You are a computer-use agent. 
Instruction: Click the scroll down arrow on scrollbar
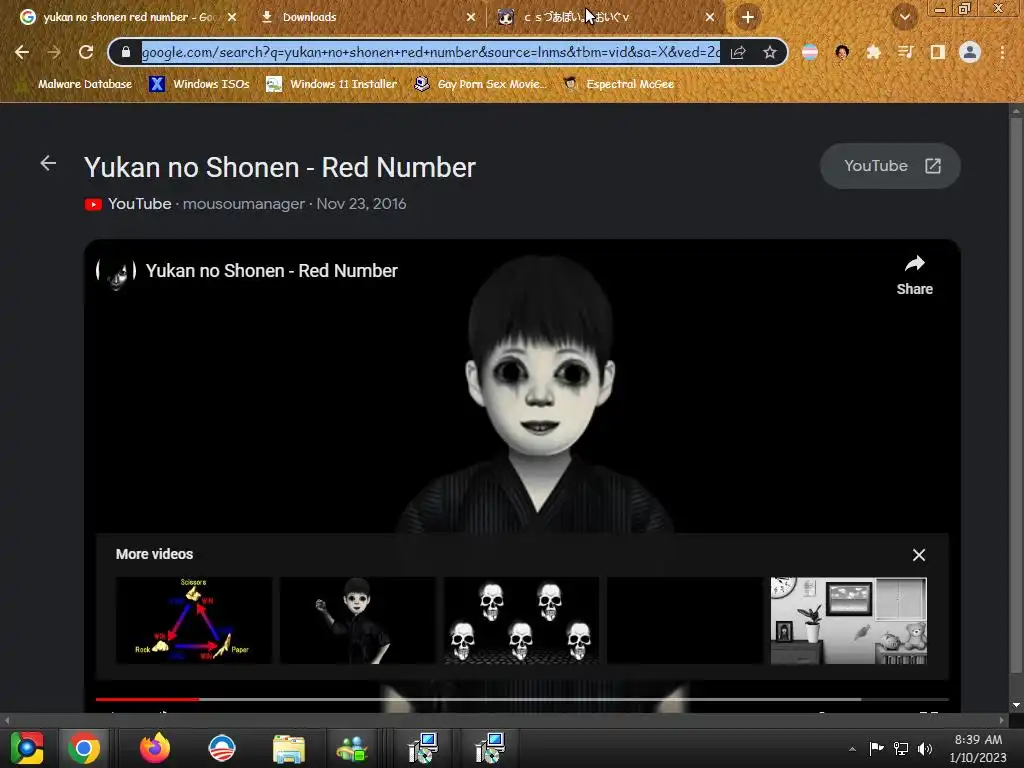pos(1016,705)
